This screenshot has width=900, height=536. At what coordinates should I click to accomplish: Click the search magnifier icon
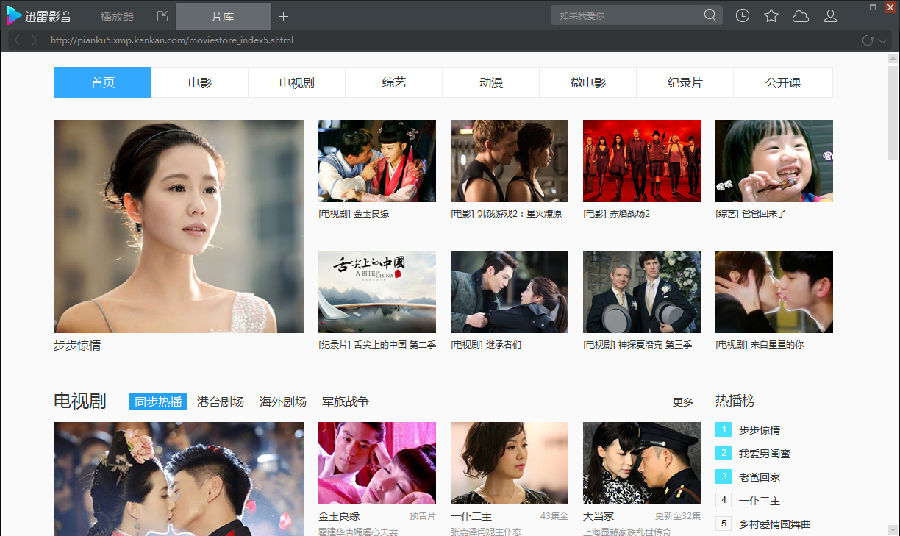[x=710, y=16]
